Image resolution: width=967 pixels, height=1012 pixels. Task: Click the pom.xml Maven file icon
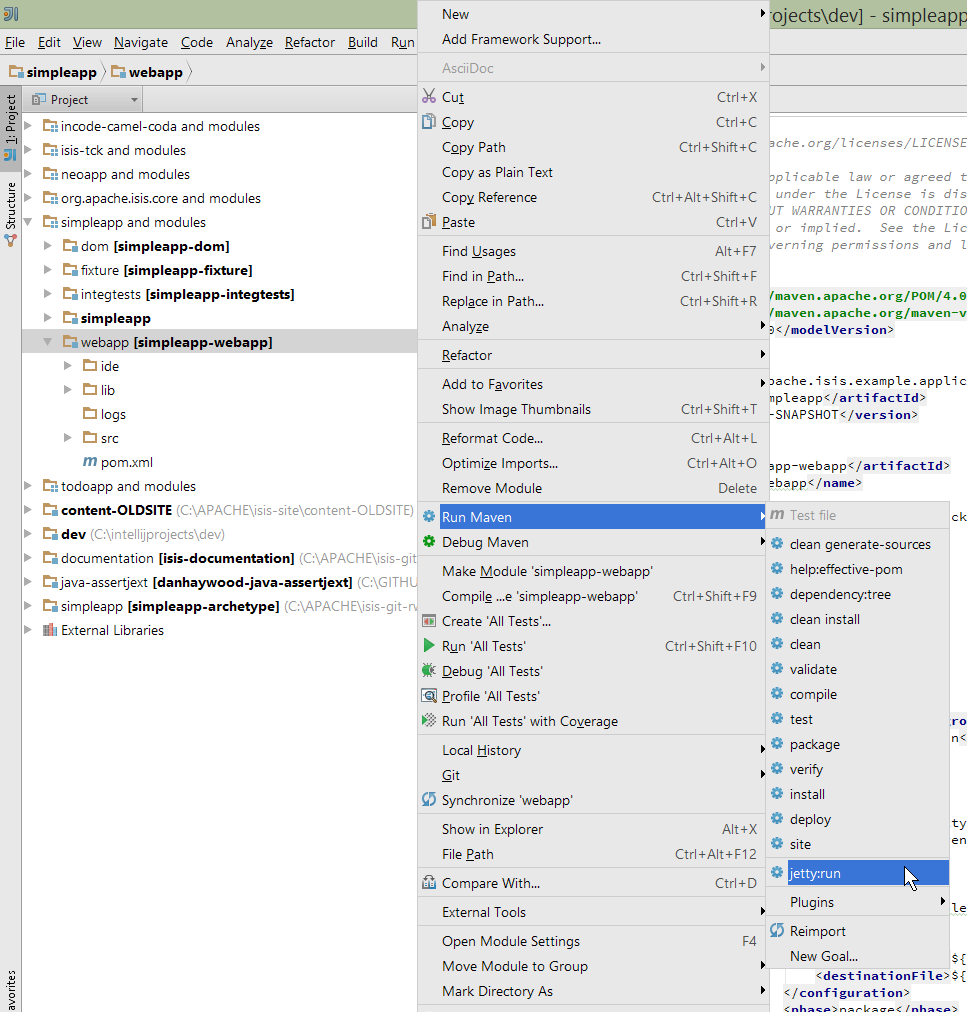[90, 462]
